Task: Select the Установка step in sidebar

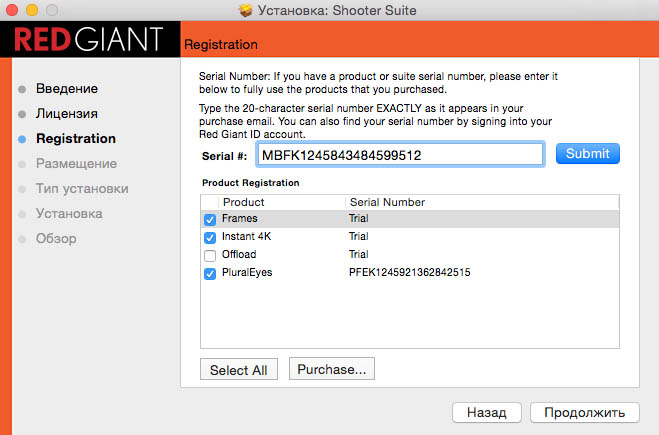Action: click(69, 214)
